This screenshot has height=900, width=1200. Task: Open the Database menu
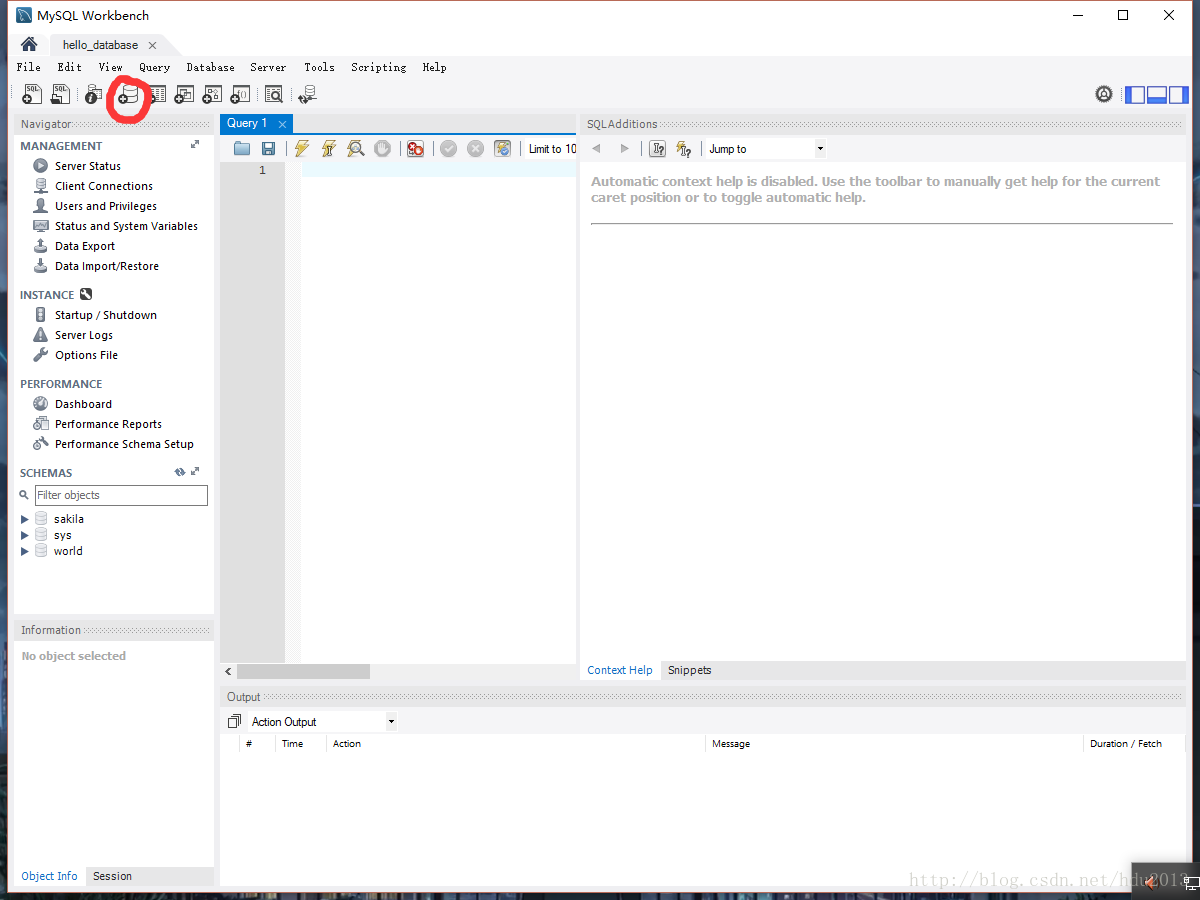pyautogui.click(x=210, y=67)
